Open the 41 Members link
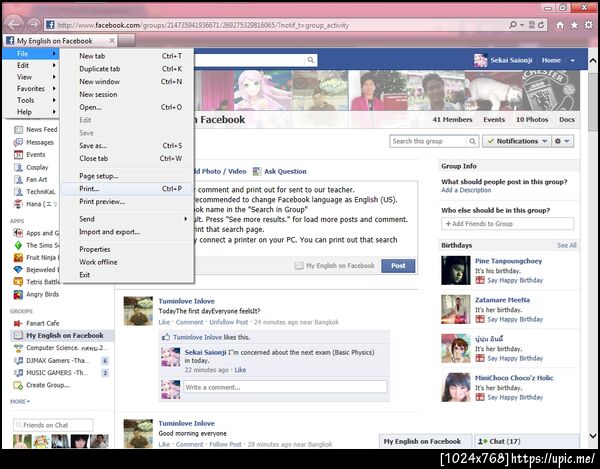The width and height of the screenshot is (600, 469). pyautogui.click(x=452, y=119)
